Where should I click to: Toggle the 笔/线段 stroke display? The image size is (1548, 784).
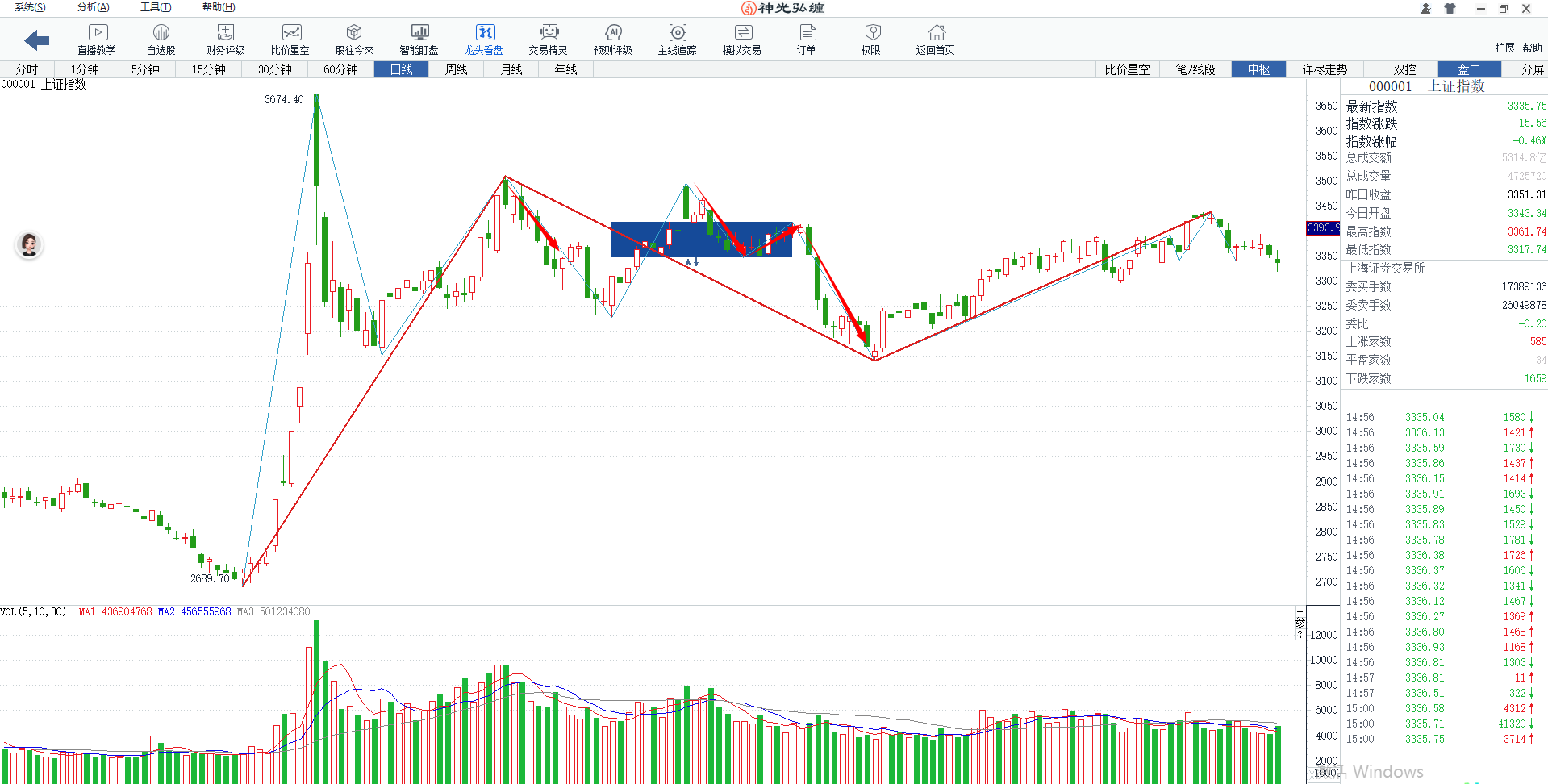1195,69
